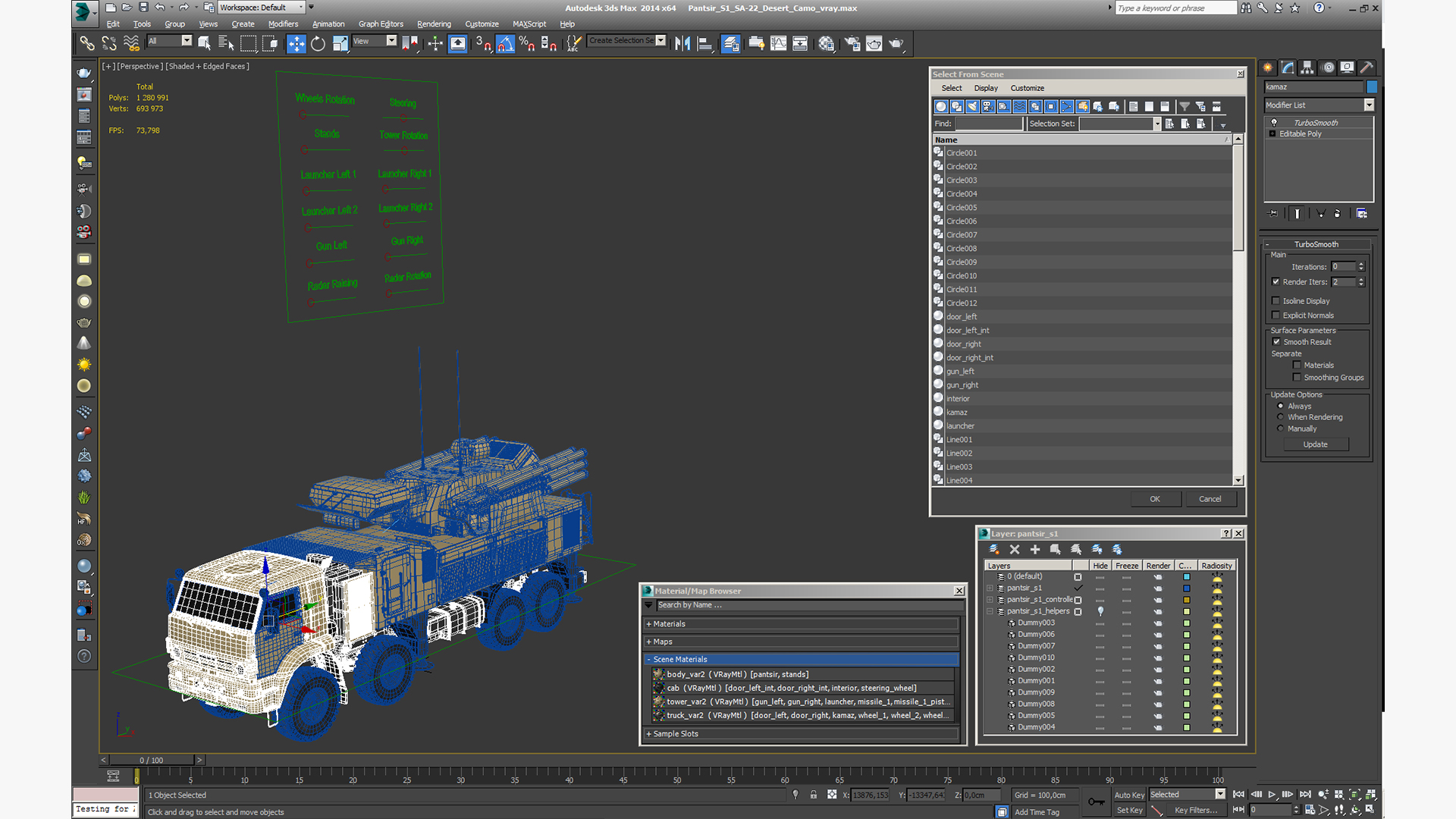Click Remove modifier from stack trash icon
This screenshot has width=1456, height=819.
1337,214
